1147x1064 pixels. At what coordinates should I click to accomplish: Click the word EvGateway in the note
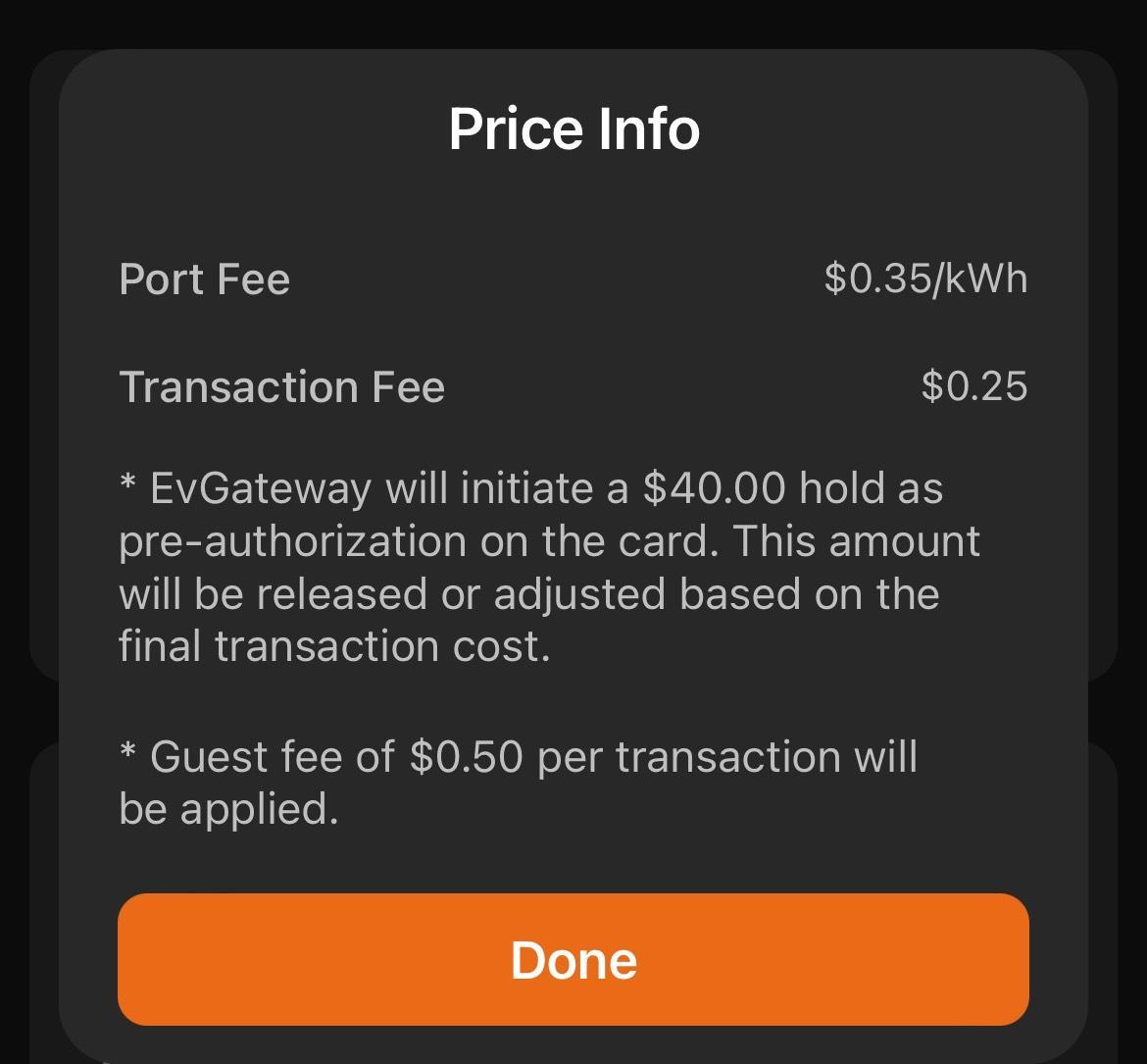point(261,488)
